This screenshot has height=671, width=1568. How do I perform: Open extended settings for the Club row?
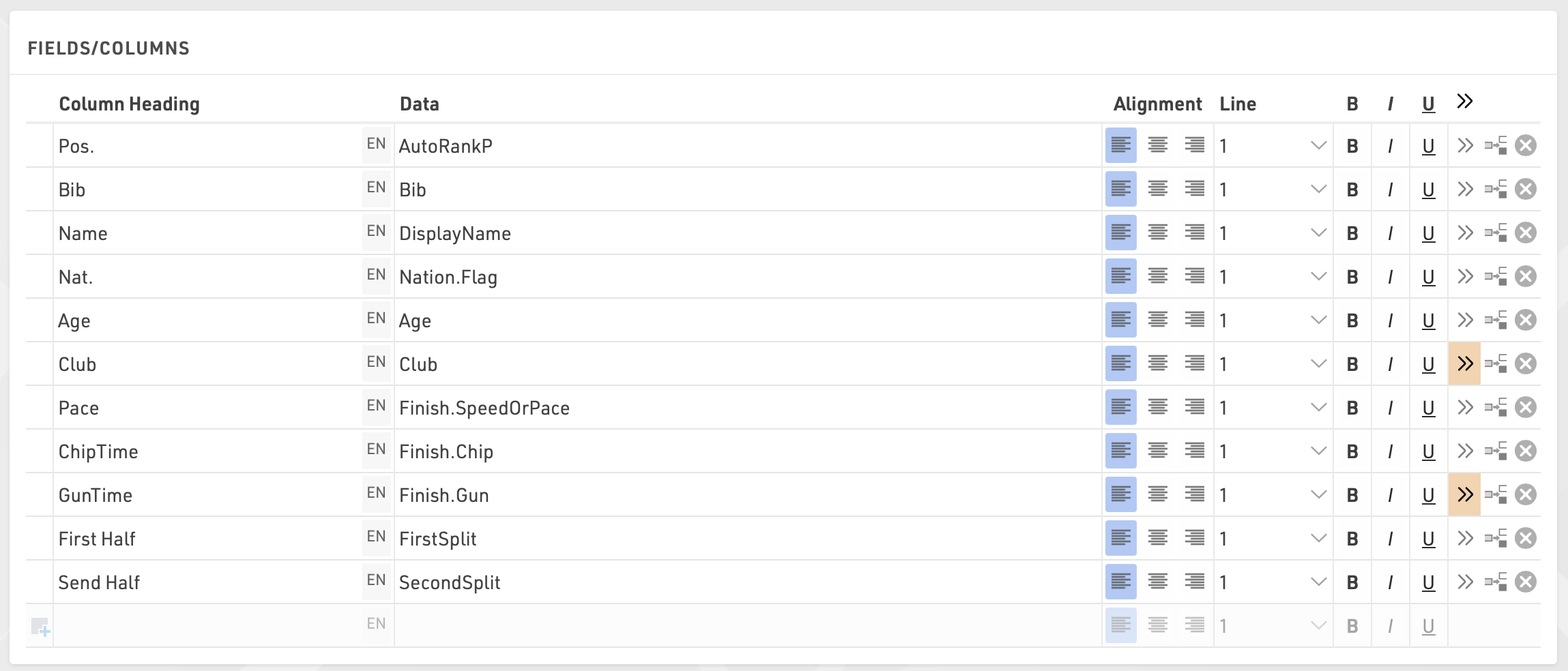[x=1464, y=363]
